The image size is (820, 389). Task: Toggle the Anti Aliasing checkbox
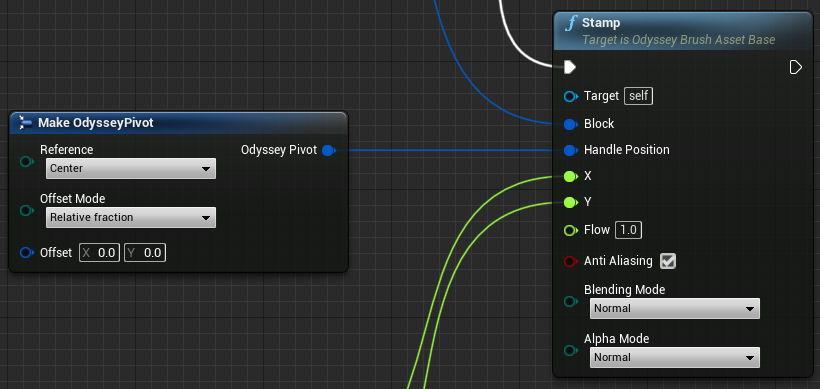(668, 261)
